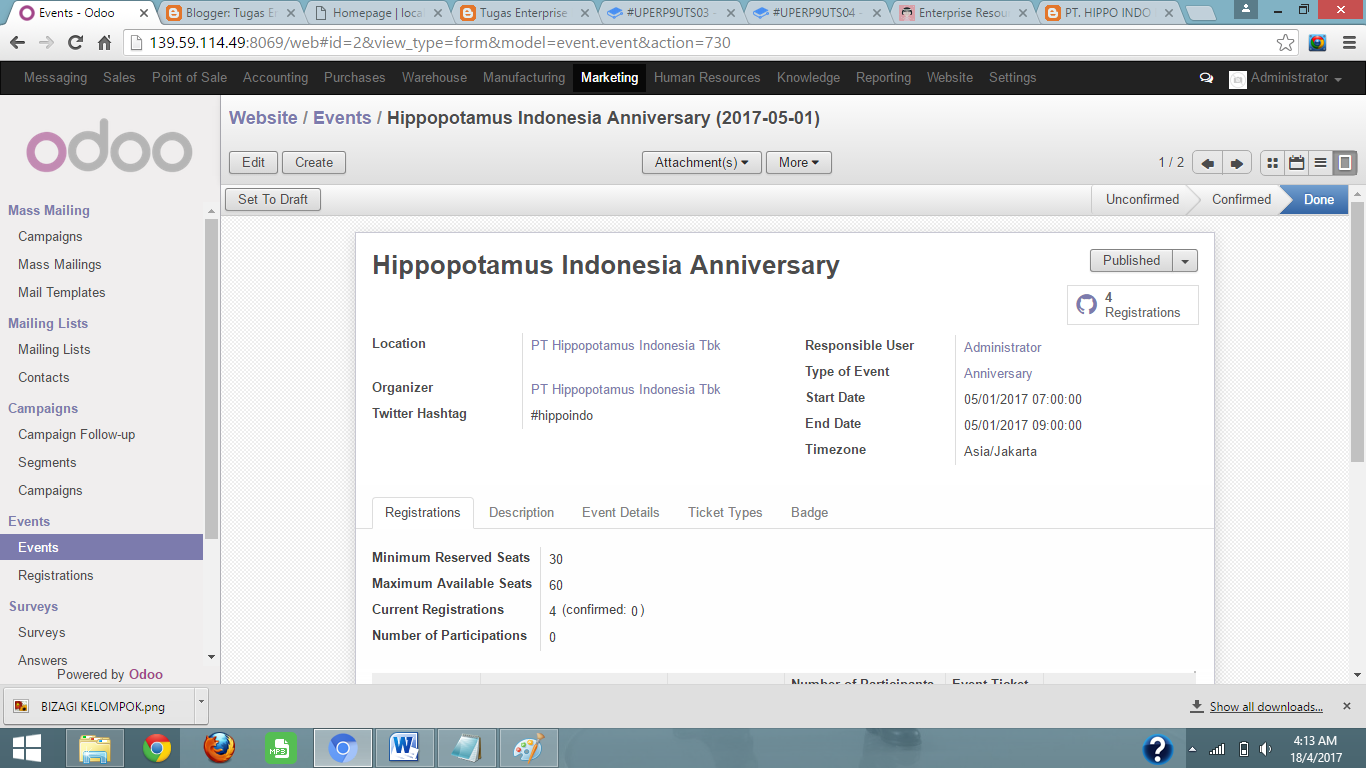
Task: Open Attachment(s) dropdown
Action: 701,163
